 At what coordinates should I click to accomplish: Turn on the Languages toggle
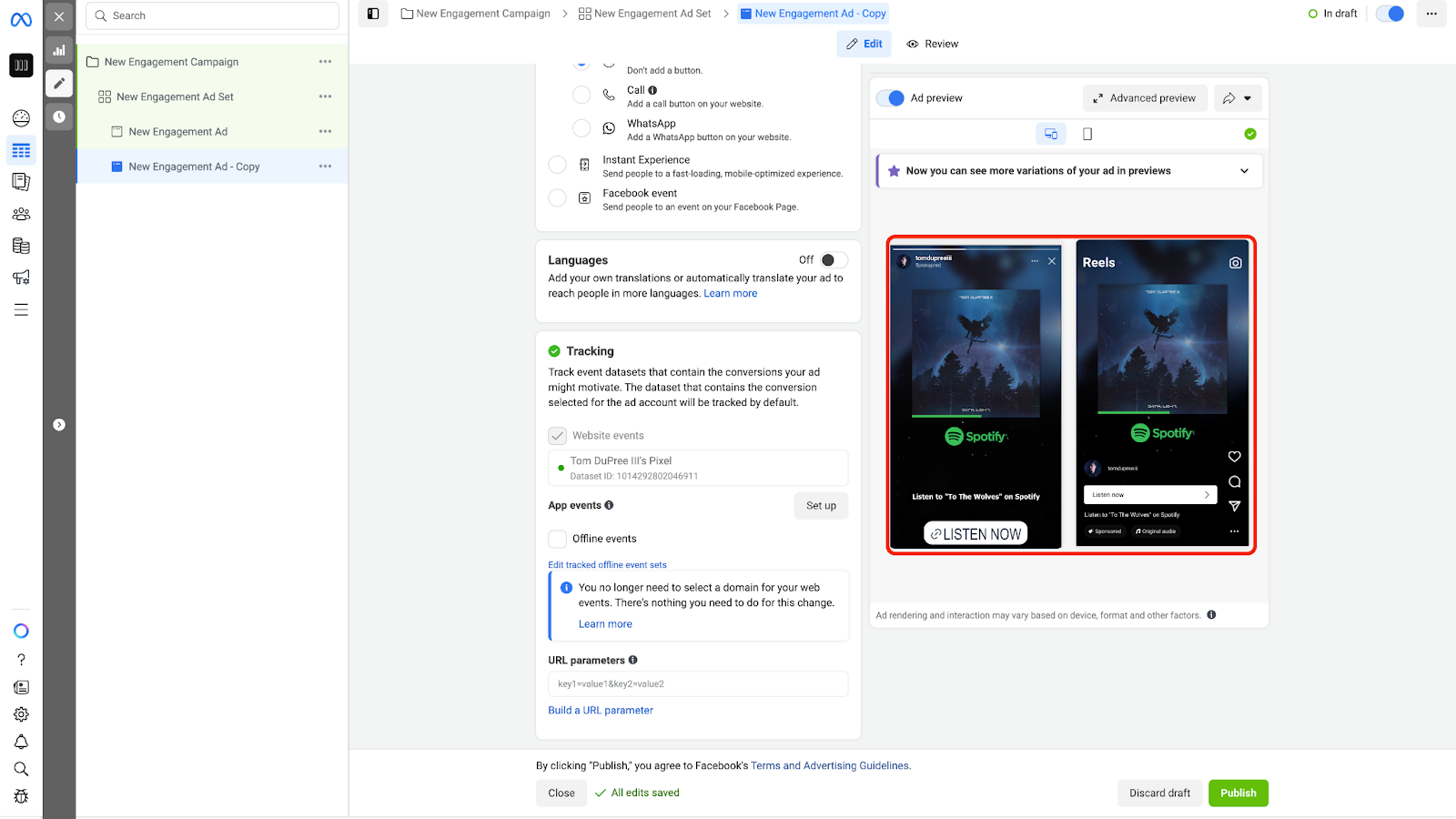pos(834,260)
